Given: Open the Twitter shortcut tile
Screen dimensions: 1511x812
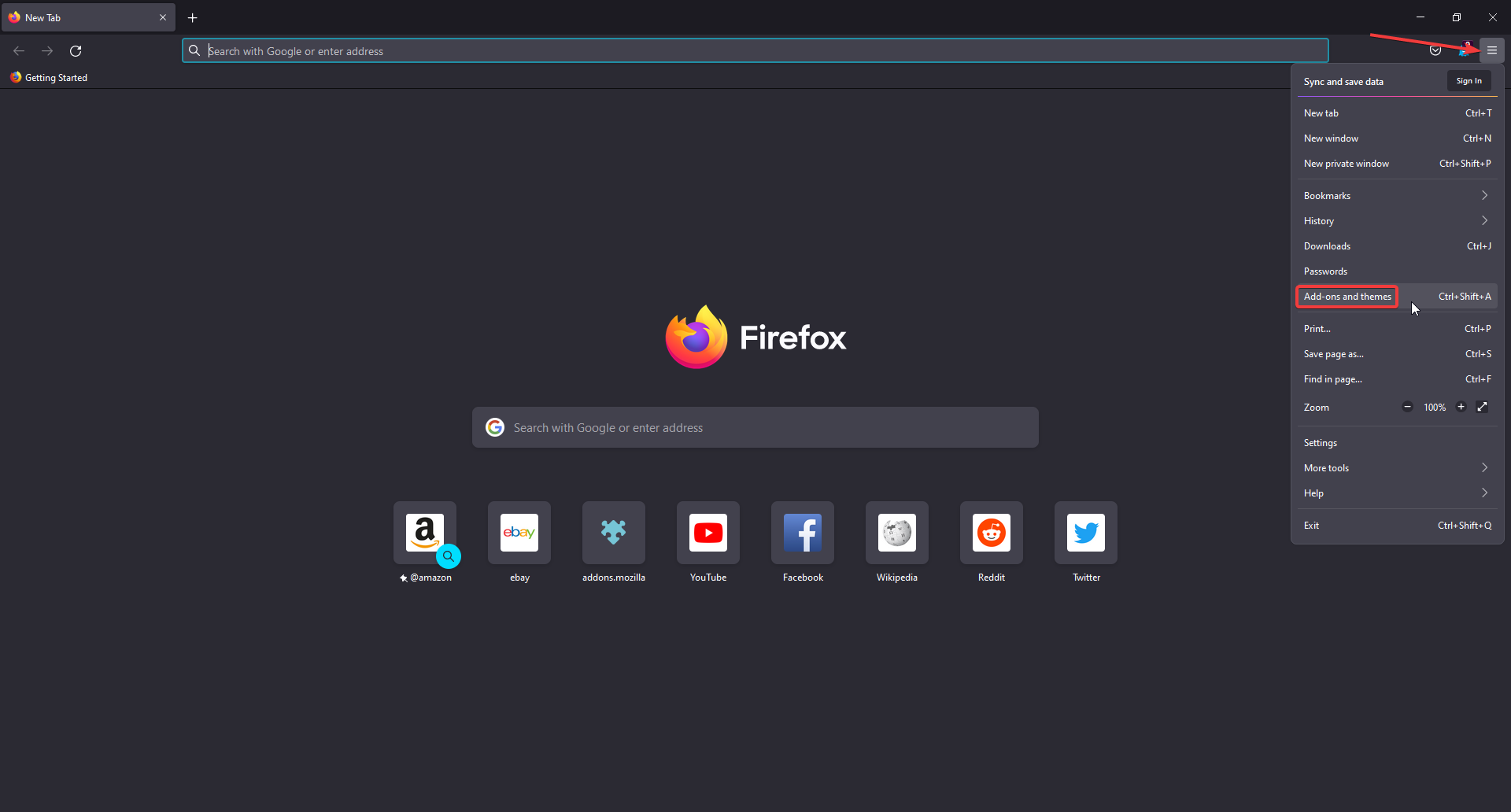Looking at the screenshot, I should 1086,533.
